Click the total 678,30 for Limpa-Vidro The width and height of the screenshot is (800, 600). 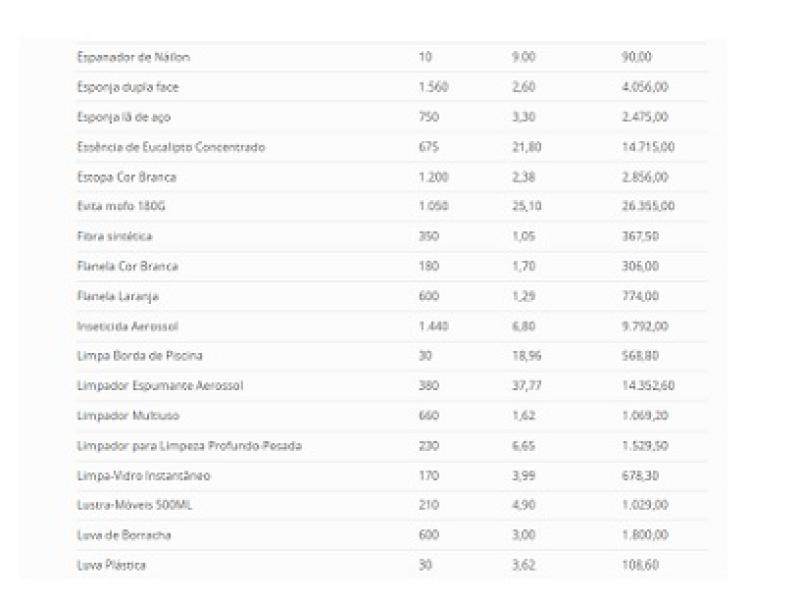tap(640, 475)
